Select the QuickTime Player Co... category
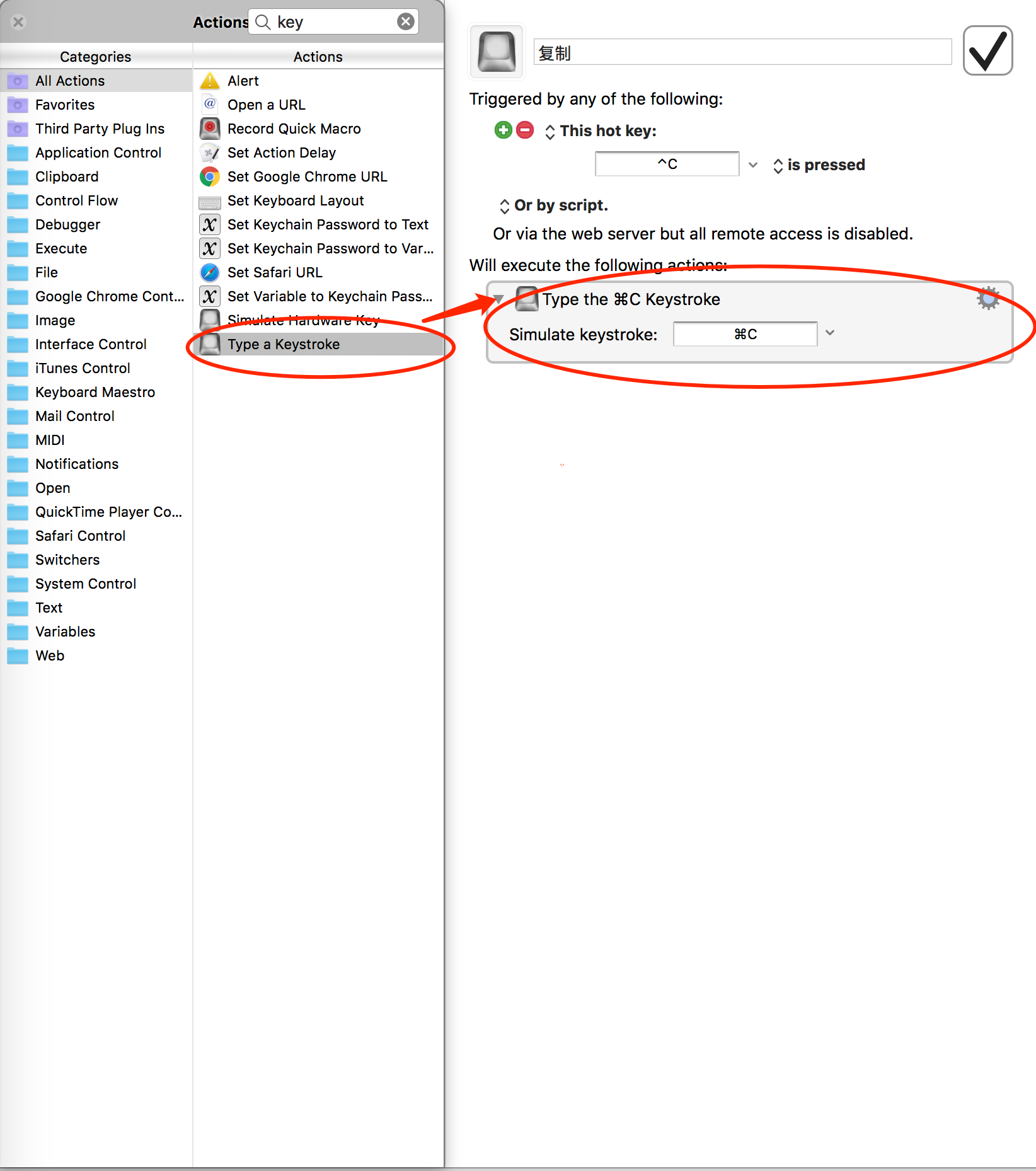 96,512
